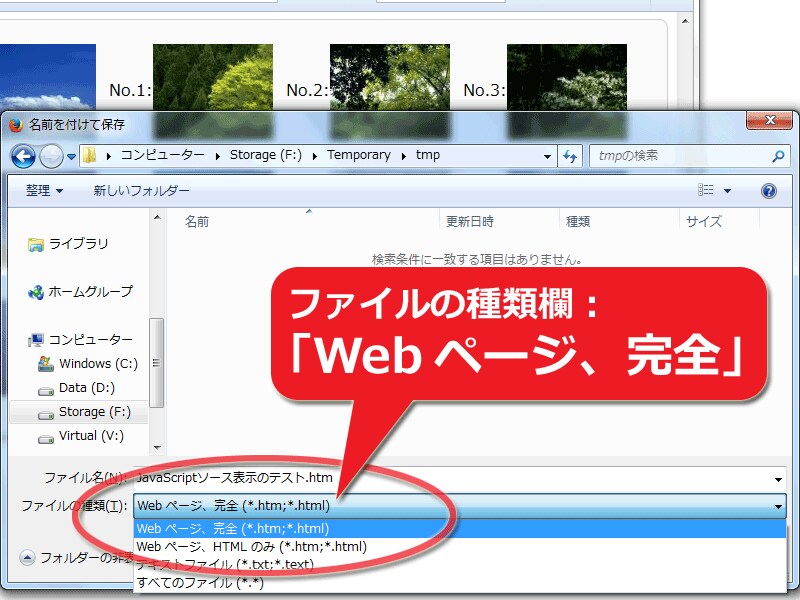This screenshot has height=600, width=800.
Task: Navigate back using the Back arrow
Action: pyautogui.click(x=22, y=155)
